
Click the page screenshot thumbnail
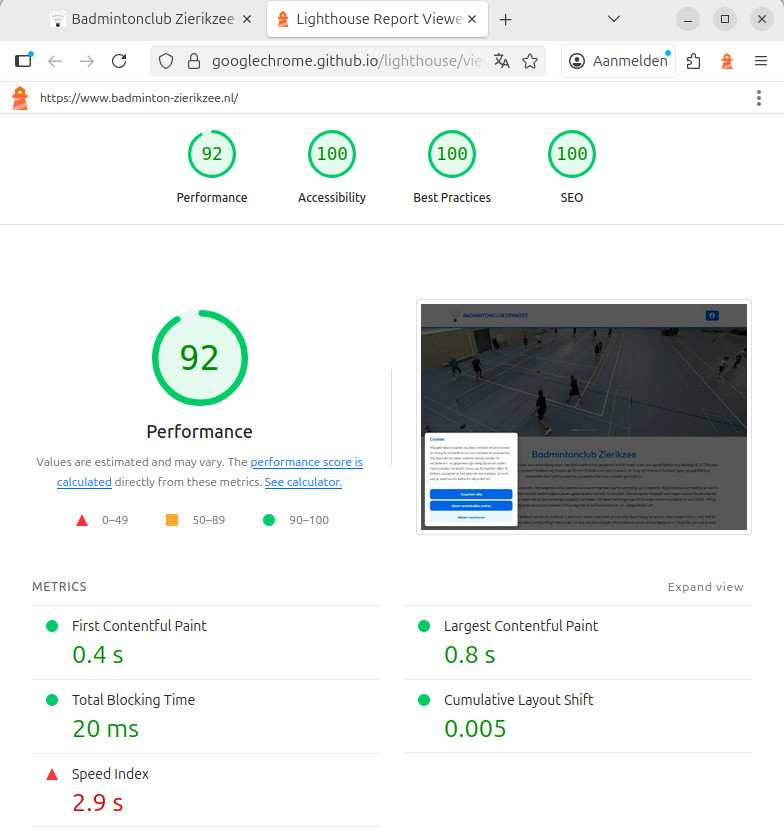pos(584,417)
